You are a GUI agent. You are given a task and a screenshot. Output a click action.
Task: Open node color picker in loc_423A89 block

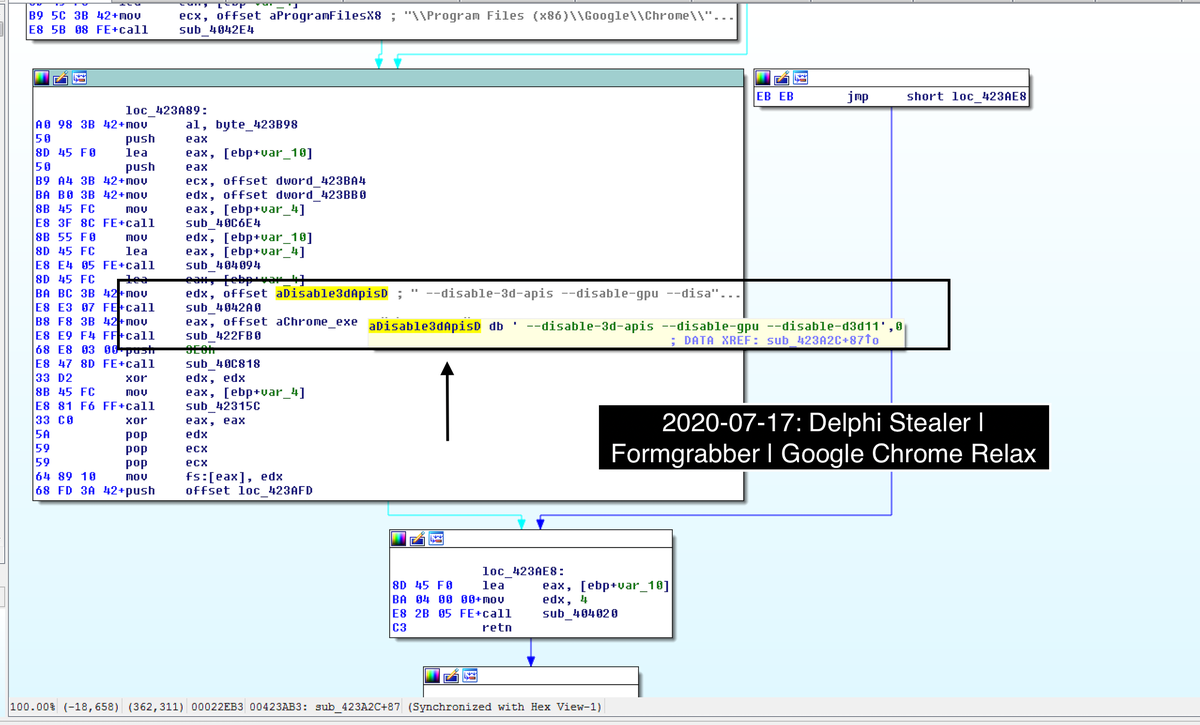41,78
